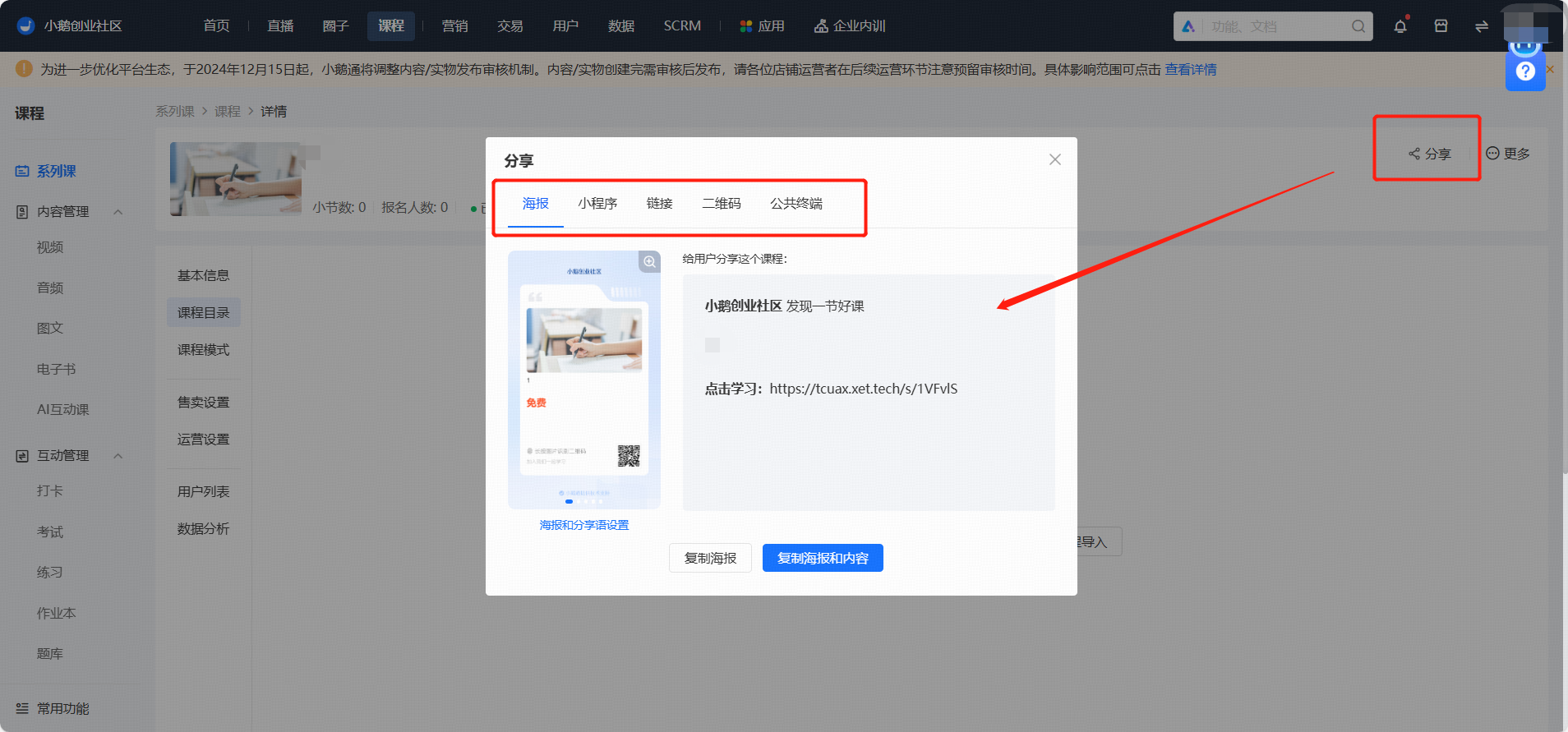Open the 直播 top menu
The width and height of the screenshot is (1568, 732).
pos(280,26)
